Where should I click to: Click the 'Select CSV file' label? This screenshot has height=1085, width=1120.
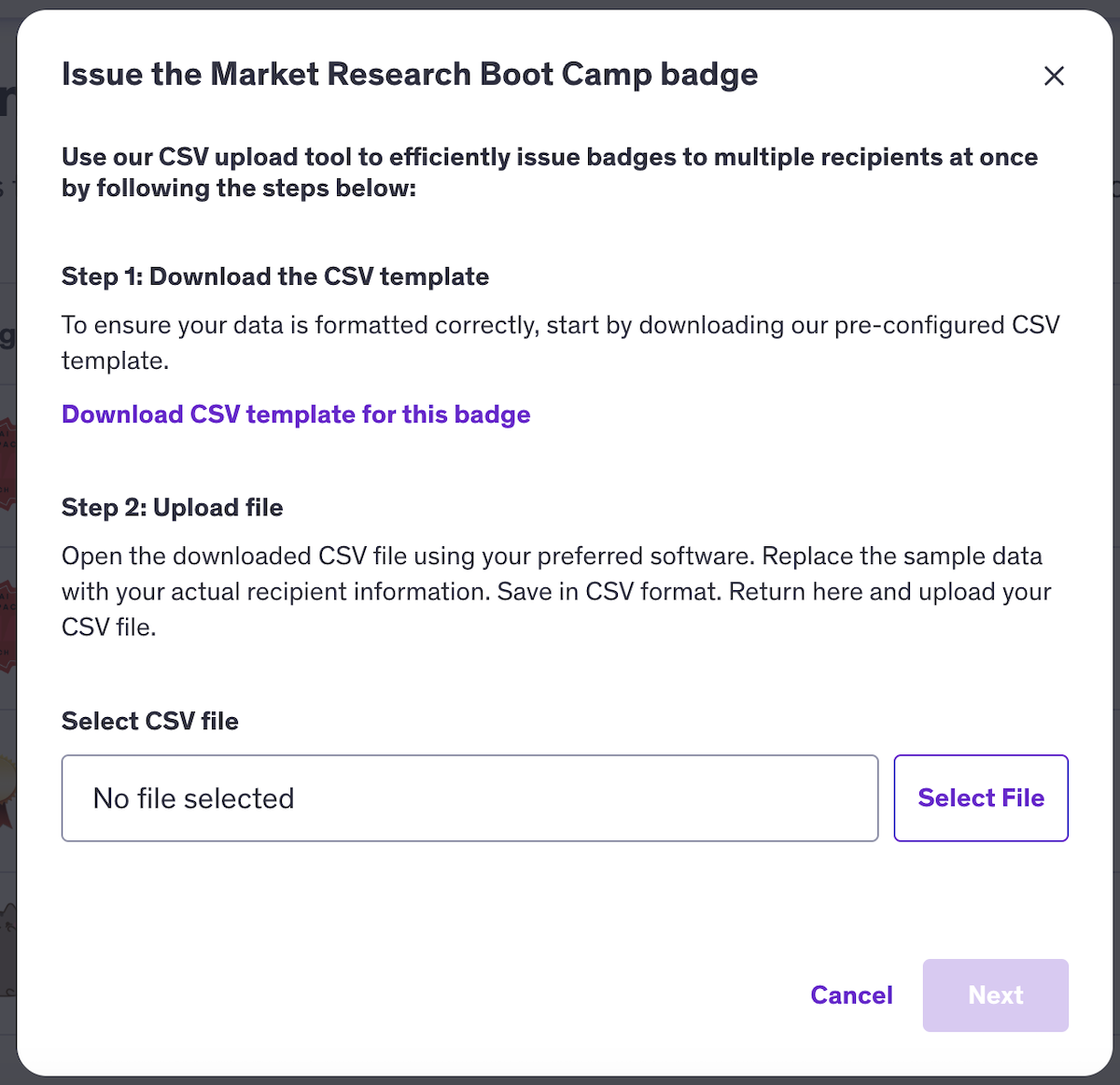pos(150,722)
